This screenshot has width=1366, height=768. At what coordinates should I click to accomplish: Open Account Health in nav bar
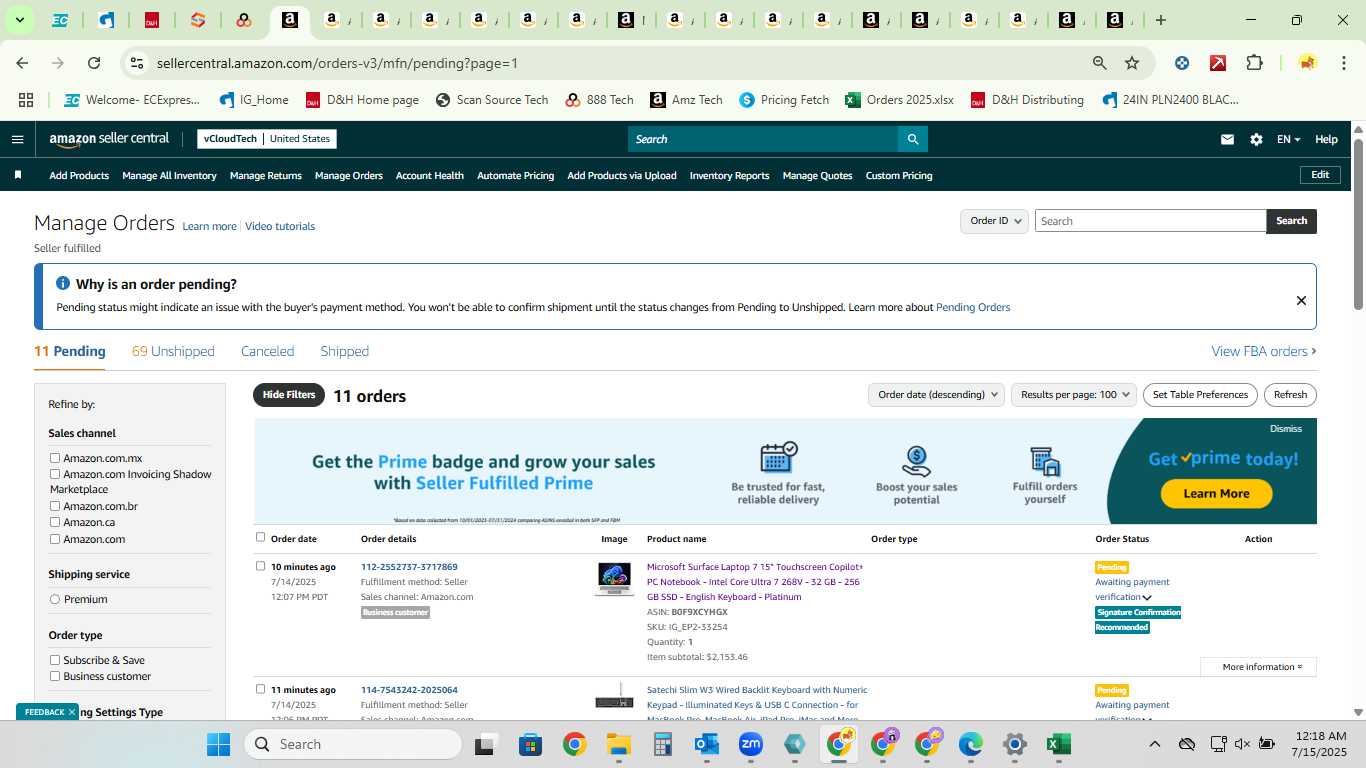430,175
